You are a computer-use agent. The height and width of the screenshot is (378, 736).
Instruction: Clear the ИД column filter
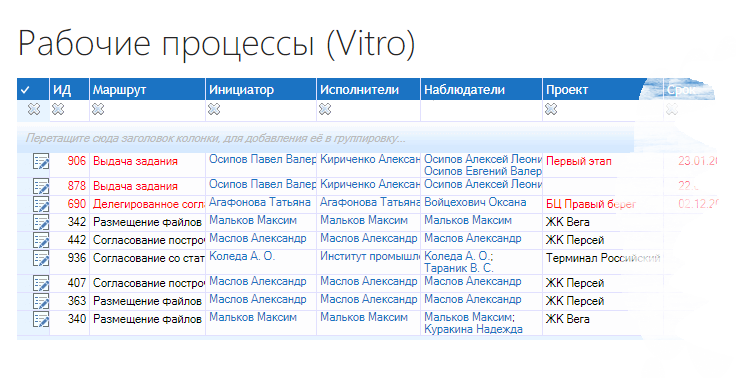(x=58, y=109)
